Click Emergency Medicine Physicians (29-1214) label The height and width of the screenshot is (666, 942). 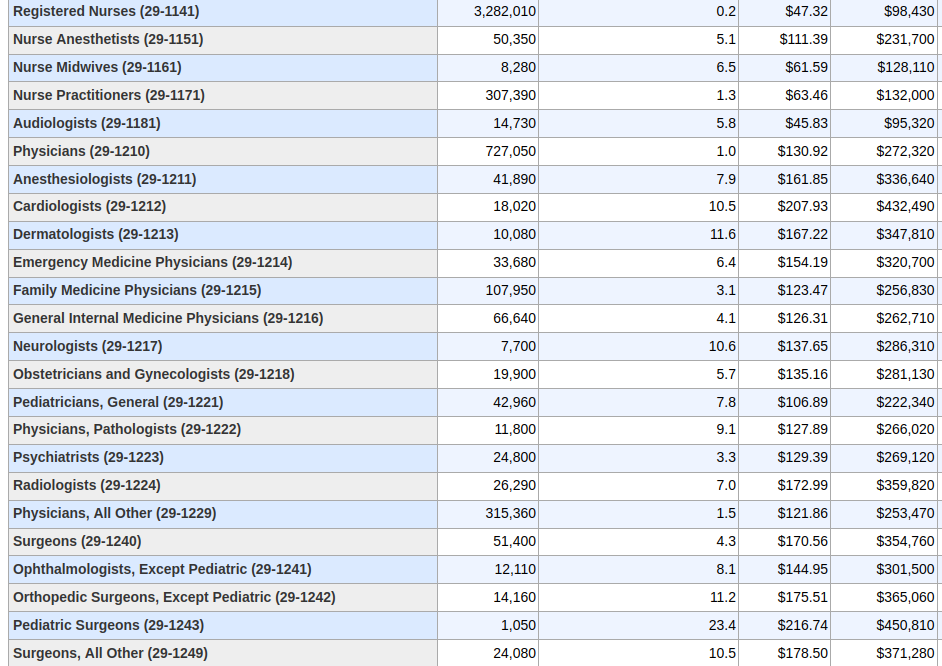(x=153, y=262)
